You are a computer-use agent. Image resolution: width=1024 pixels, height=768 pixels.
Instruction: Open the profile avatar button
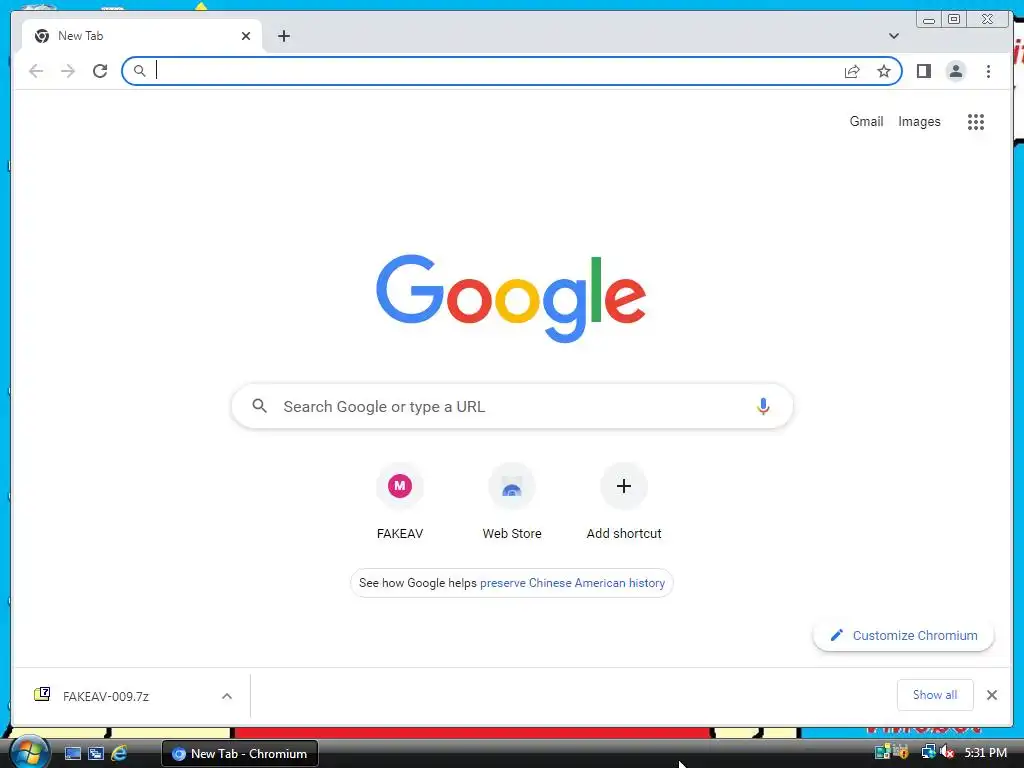coord(955,71)
